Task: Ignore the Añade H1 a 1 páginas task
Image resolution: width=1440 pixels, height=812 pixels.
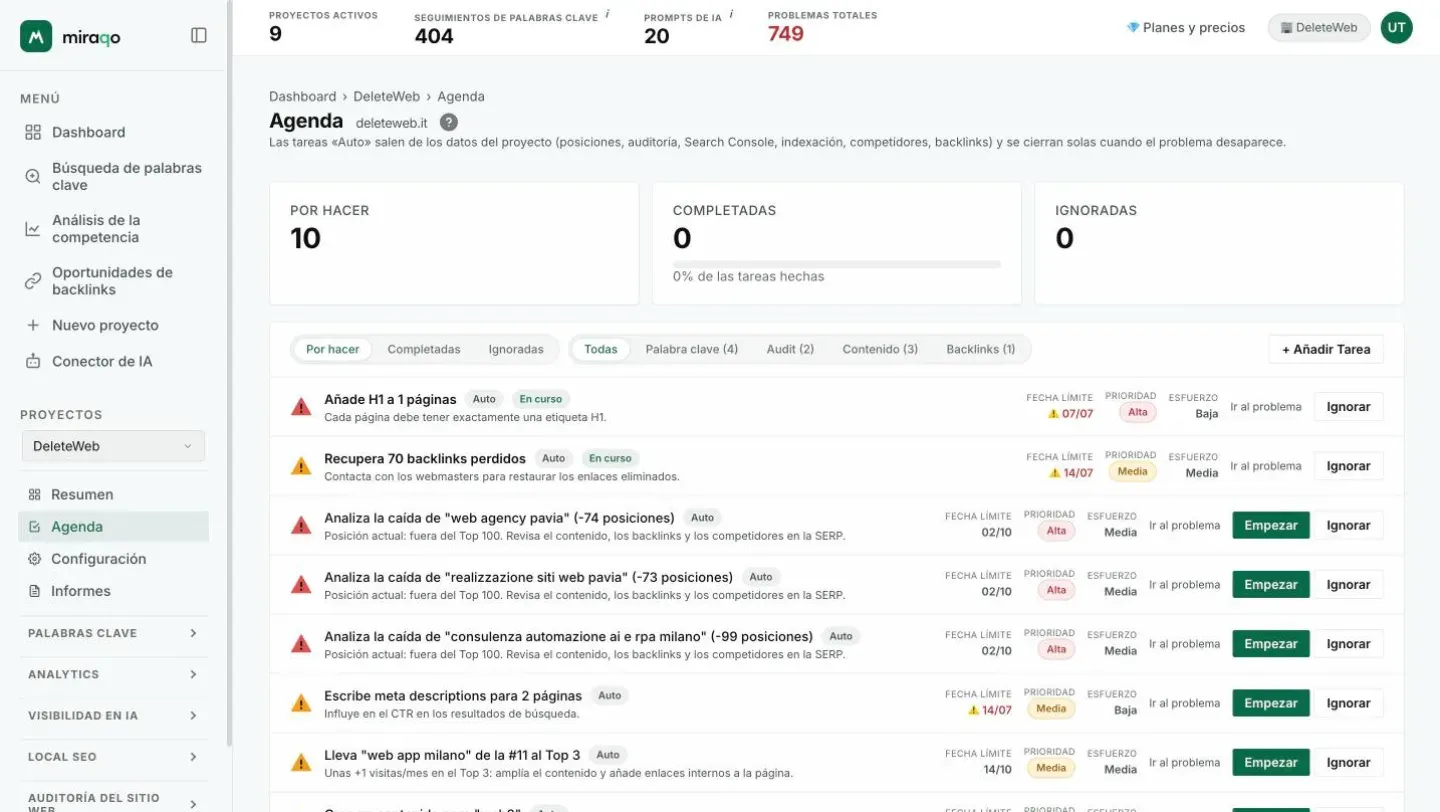Action: click(x=1348, y=407)
